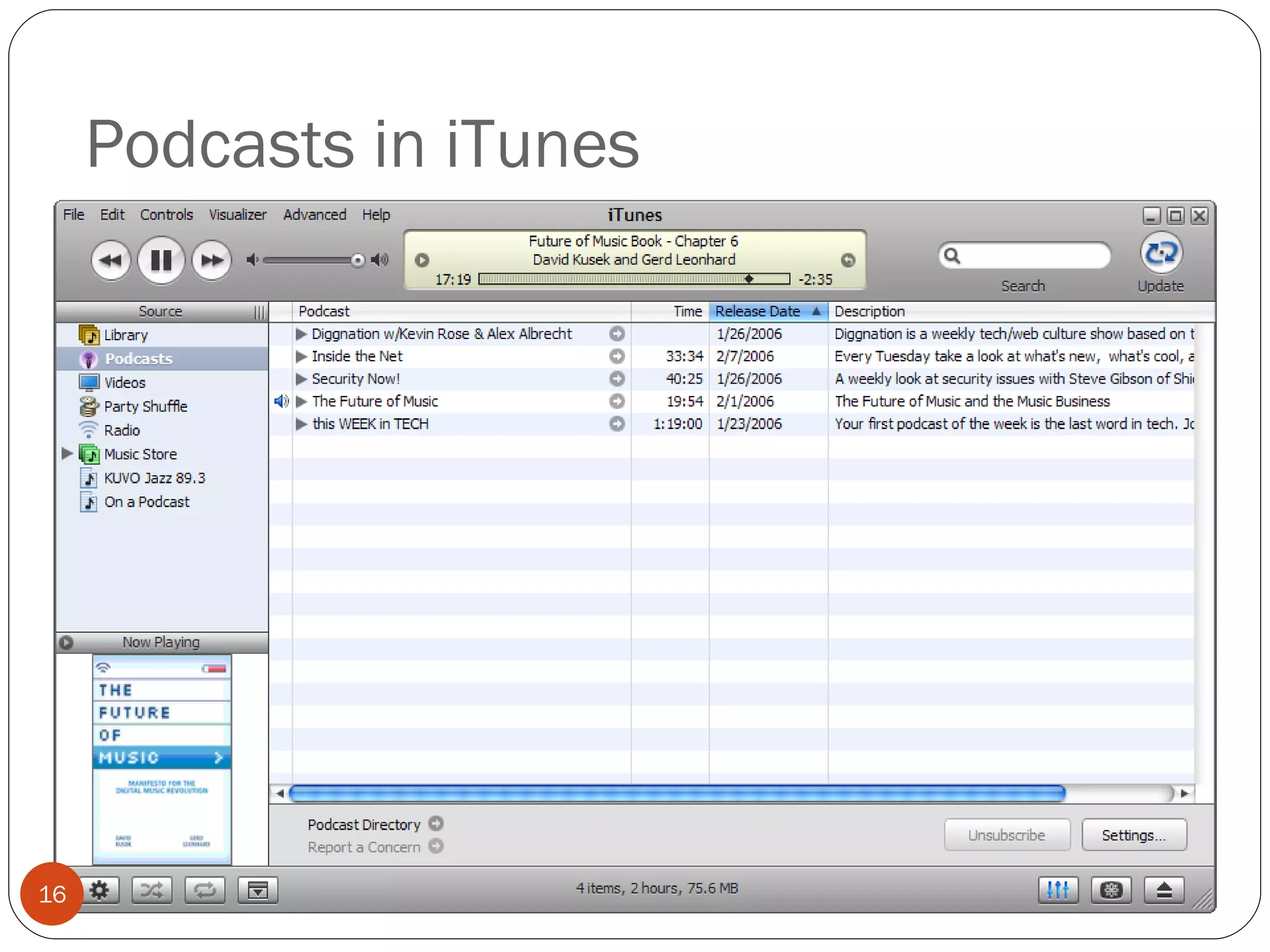The height and width of the screenshot is (952, 1270).
Task: Click the horizontal scrollbar thumb
Action: tap(677, 793)
